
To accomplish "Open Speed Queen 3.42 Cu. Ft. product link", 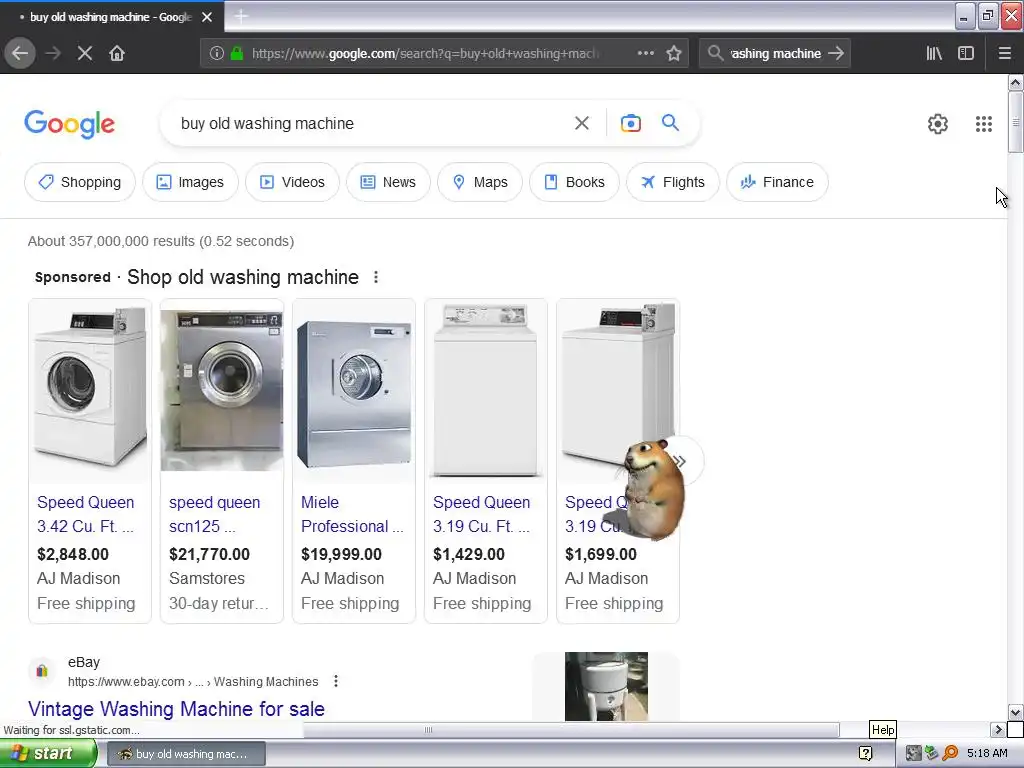I will pos(86,515).
